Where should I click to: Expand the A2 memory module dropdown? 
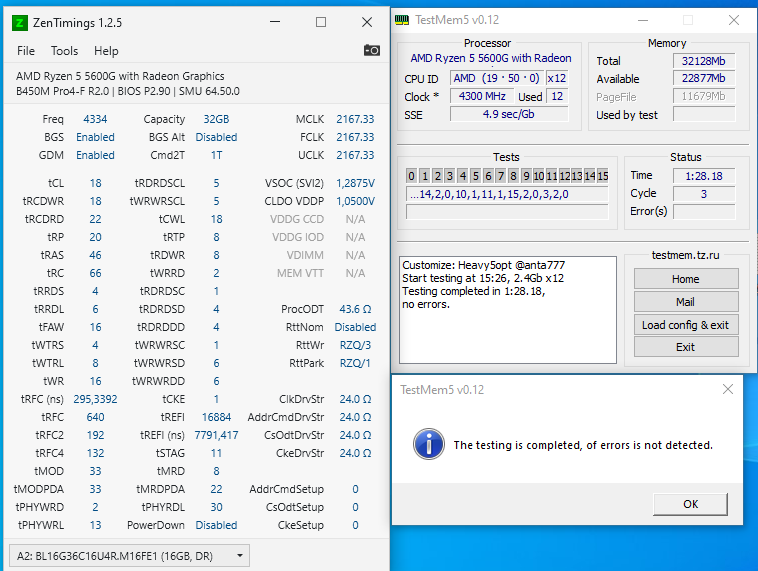pyautogui.click(x=129, y=556)
